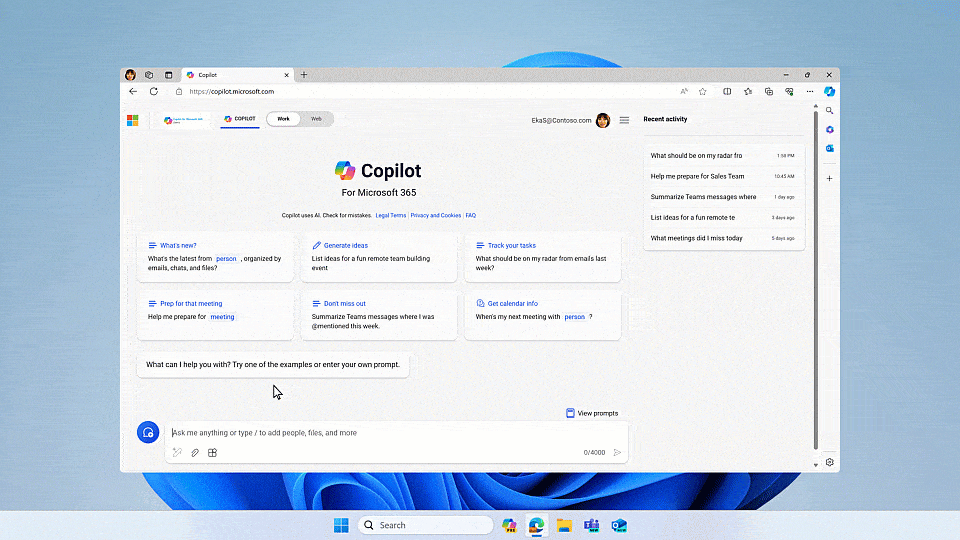Click Edge sidebar settings gear
960x540 pixels.
(x=829, y=462)
